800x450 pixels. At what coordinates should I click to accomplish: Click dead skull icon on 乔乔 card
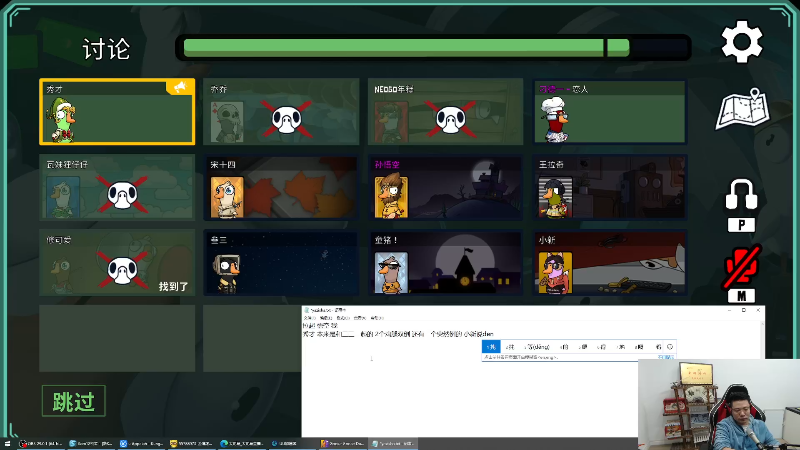click(x=286, y=119)
